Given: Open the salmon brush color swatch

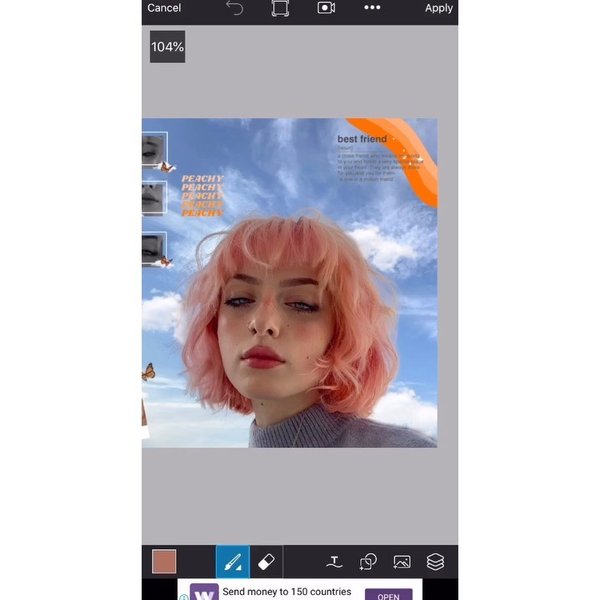Looking at the screenshot, I should click(x=164, y=561).
